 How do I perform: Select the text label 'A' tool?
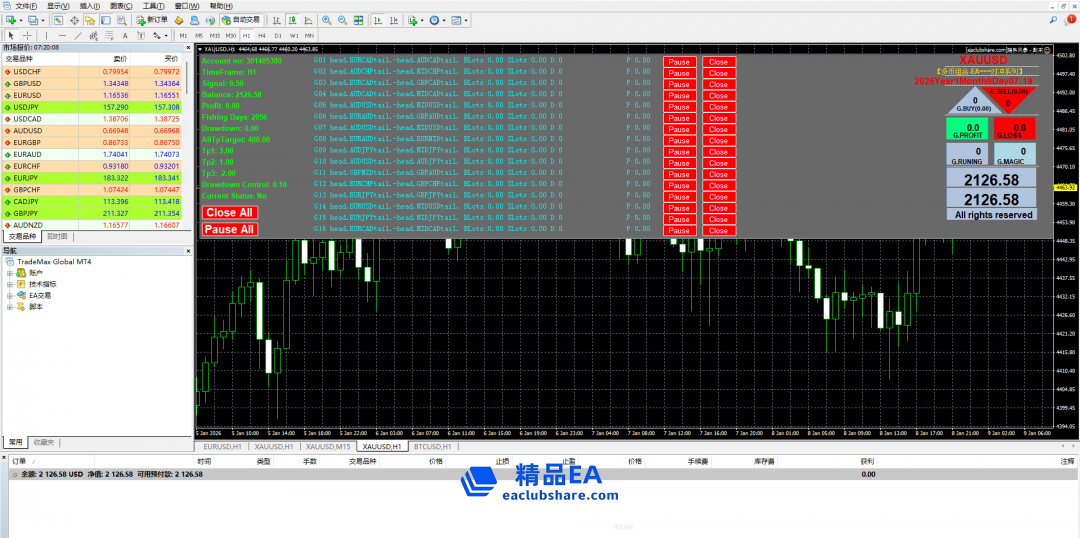tap(124, 35)
